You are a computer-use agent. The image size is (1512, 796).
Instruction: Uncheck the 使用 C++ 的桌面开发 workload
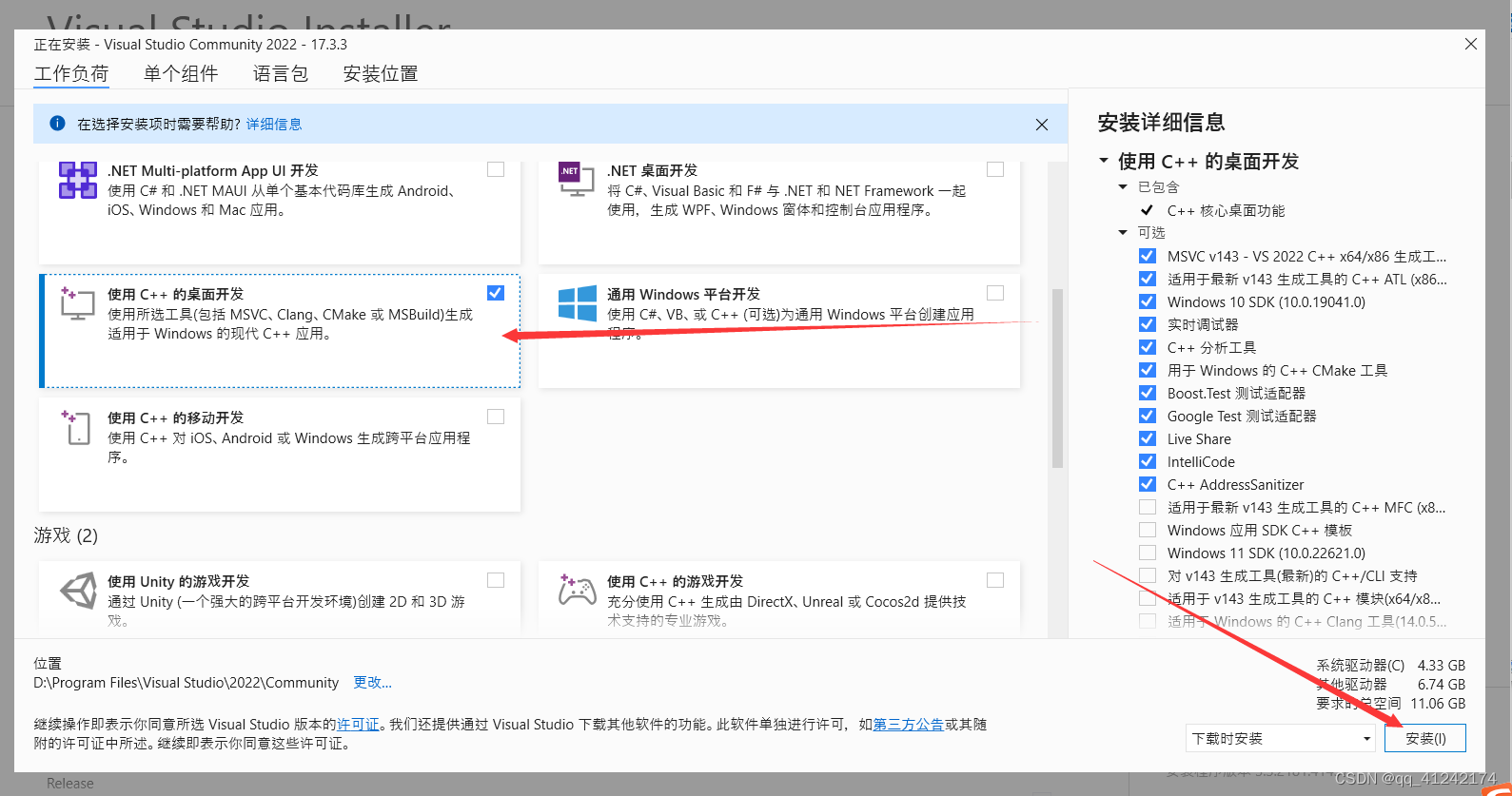[496, 293]
